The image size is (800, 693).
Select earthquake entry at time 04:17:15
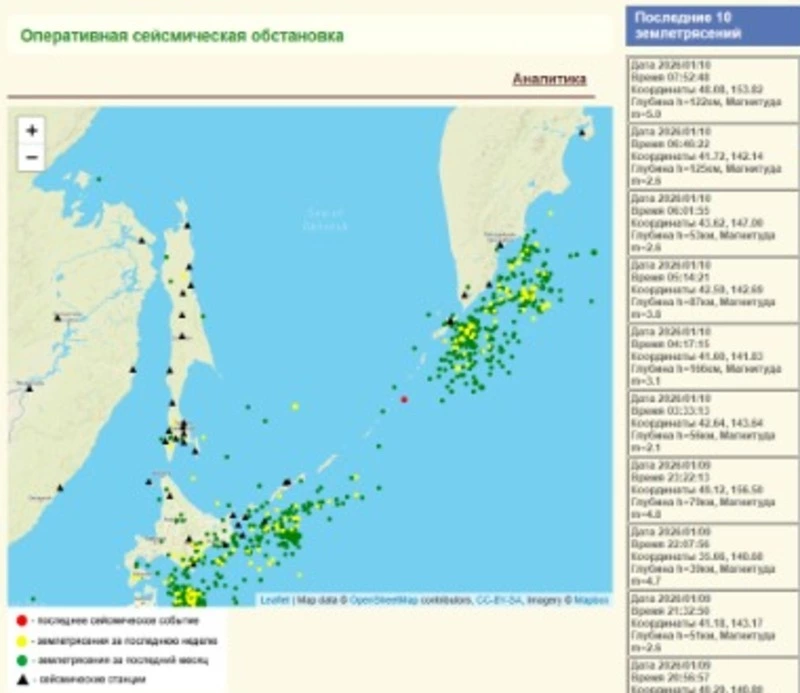[704, 355]
